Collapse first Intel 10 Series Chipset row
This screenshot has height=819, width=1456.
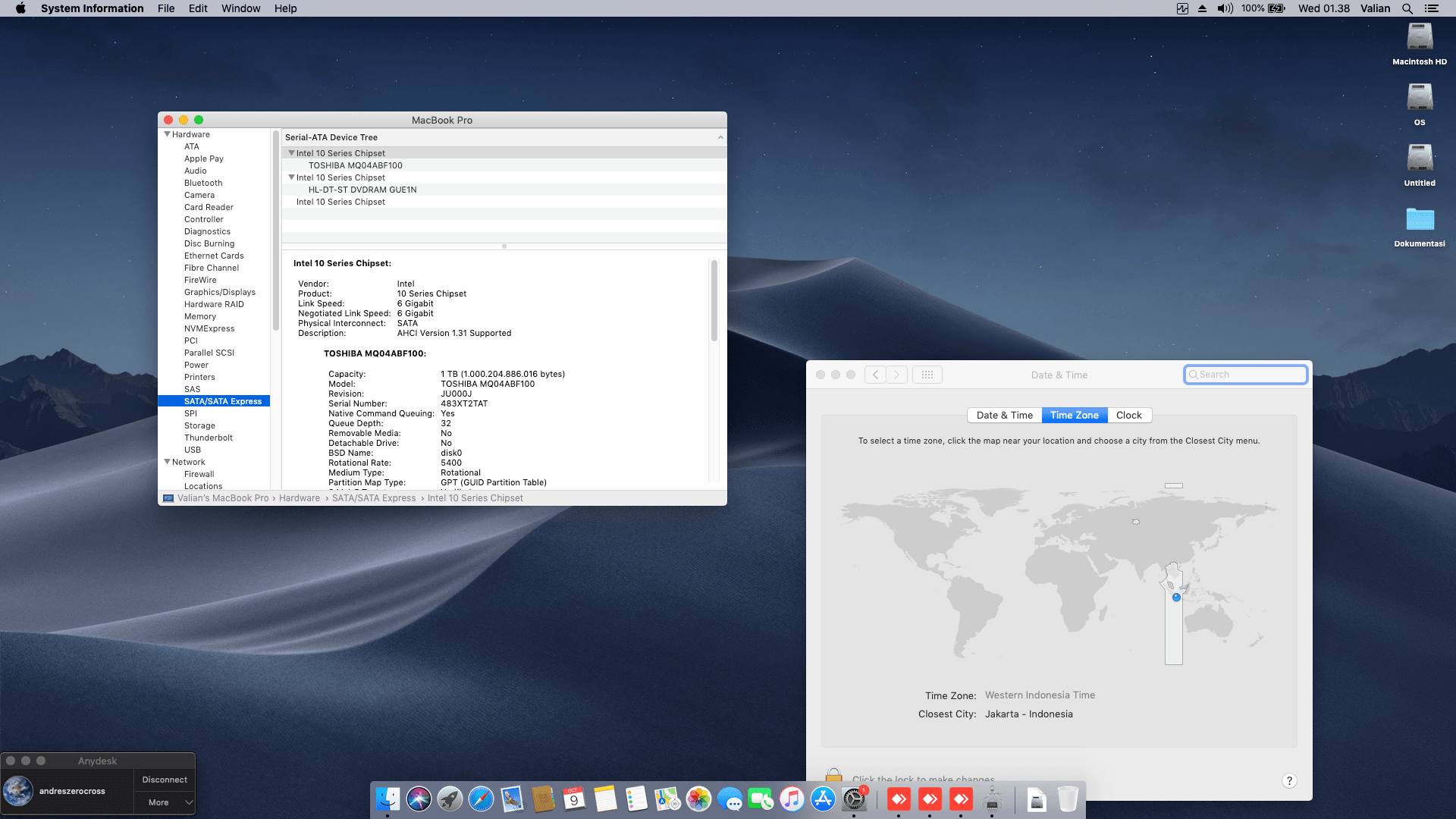(x=291, y=153)
